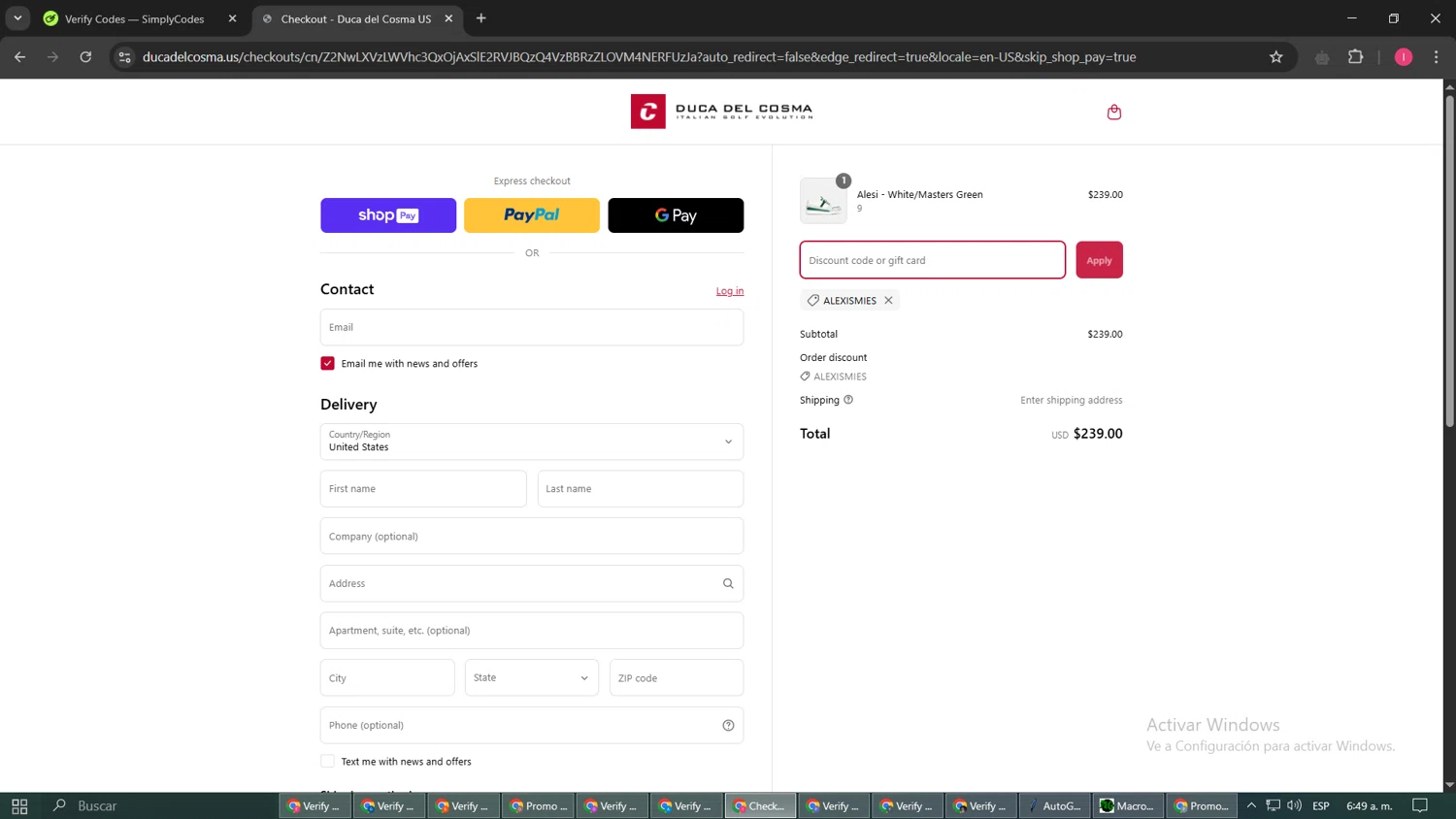
Task: Bookmark this page with the star
Action: click(1276, 57)
